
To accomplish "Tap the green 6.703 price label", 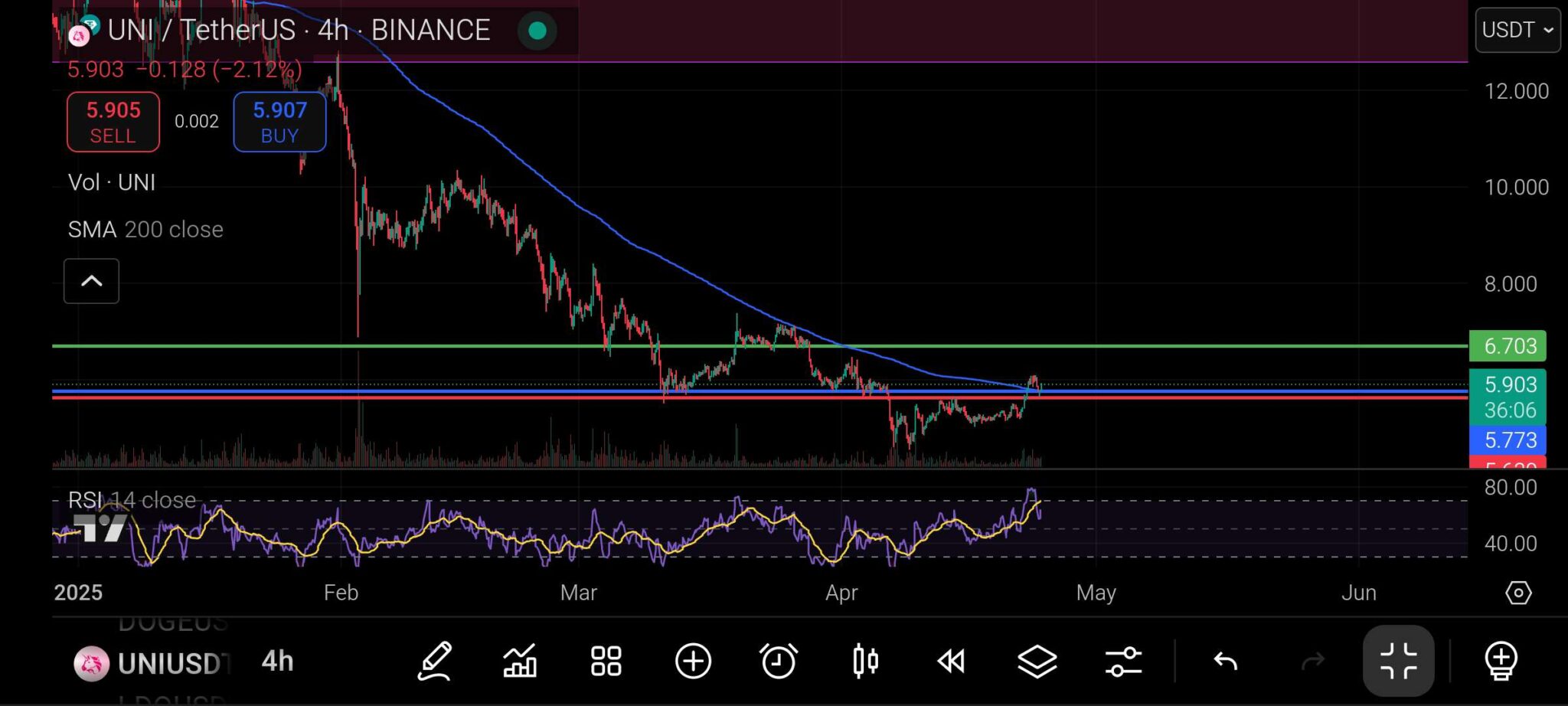I will coord(1508,346).
